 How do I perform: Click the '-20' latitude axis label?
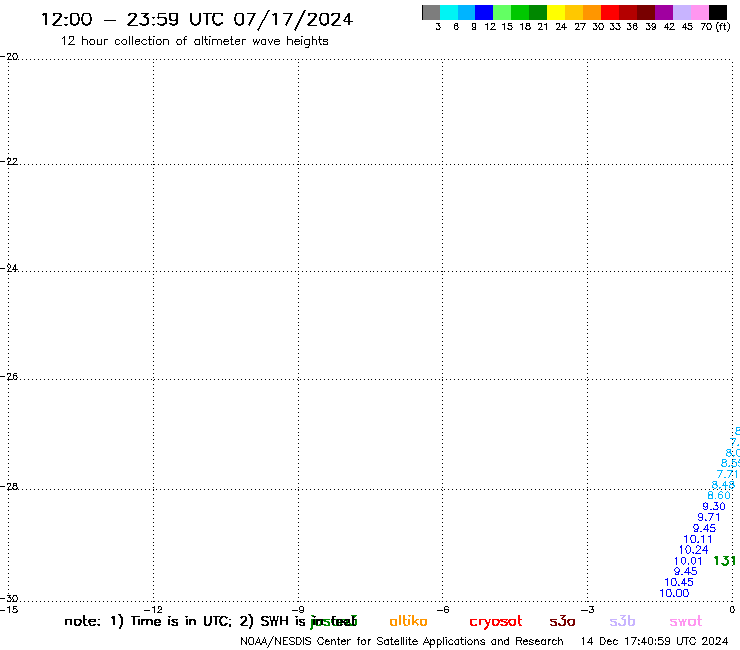tap(9, 57)
